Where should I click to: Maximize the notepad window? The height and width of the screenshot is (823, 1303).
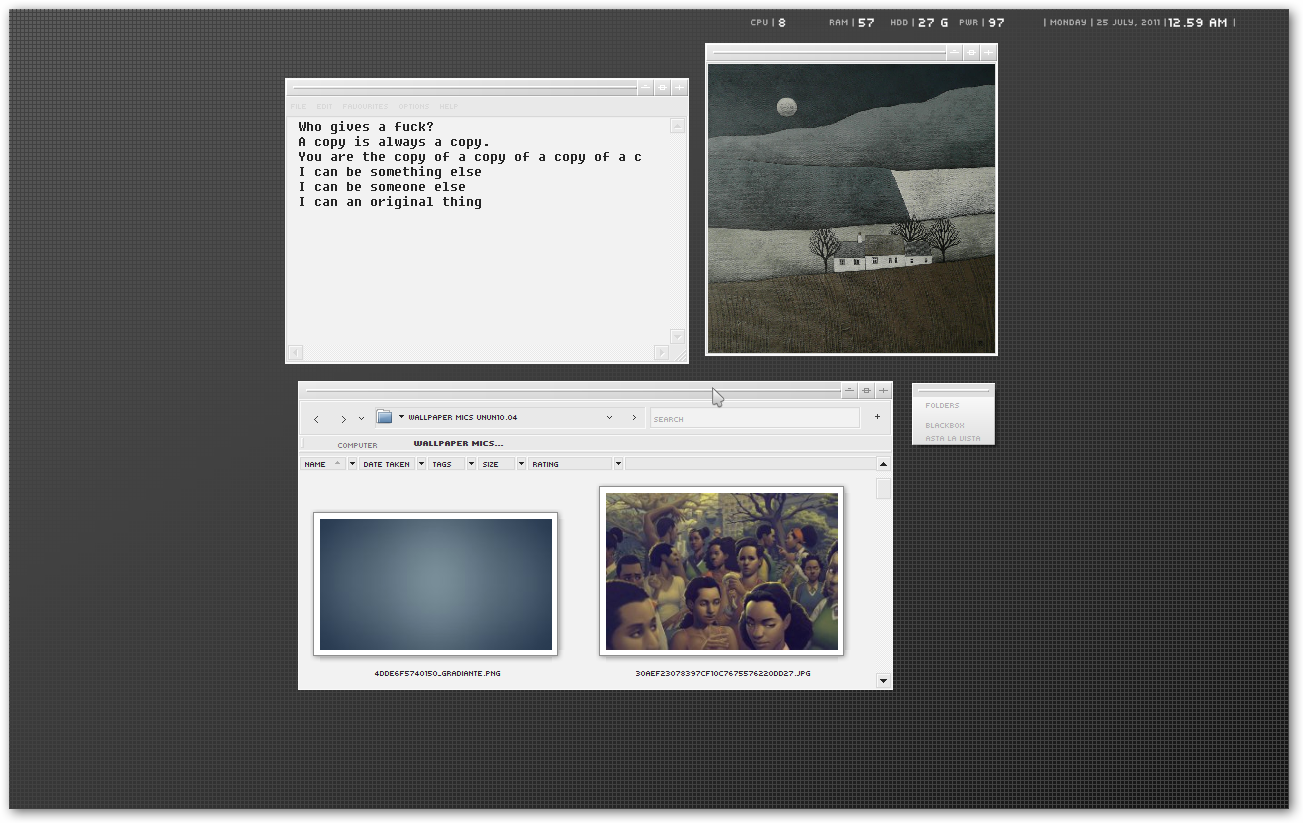662,88
